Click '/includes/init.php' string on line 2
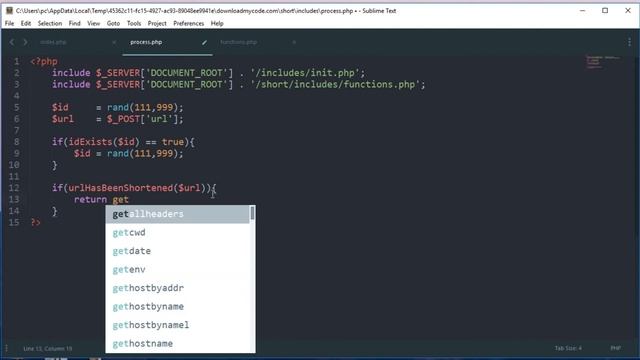Viewport: 640px width, 360px height. tap(305, 73)
